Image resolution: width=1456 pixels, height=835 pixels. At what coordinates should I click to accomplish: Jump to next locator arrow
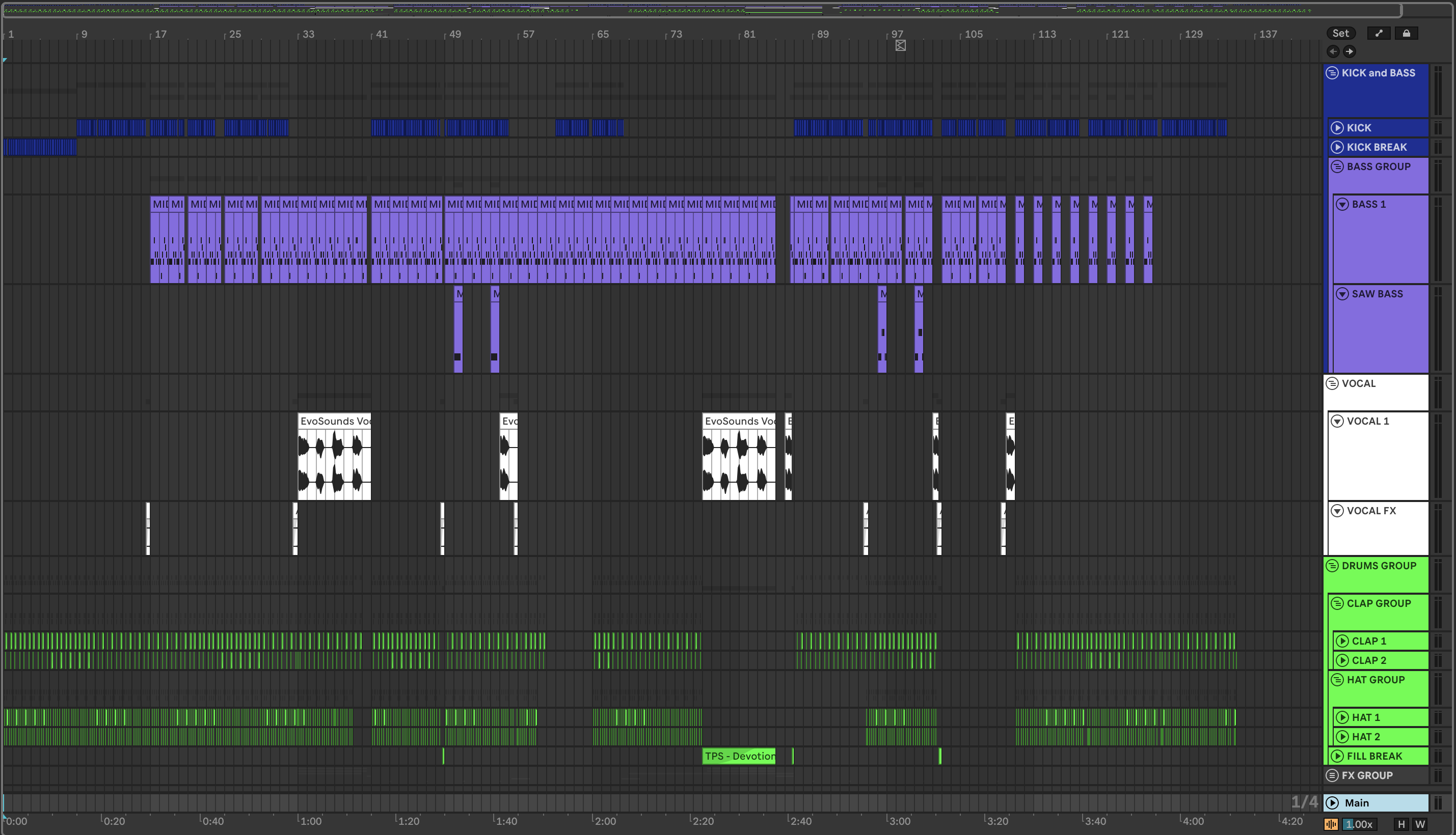1350,51
